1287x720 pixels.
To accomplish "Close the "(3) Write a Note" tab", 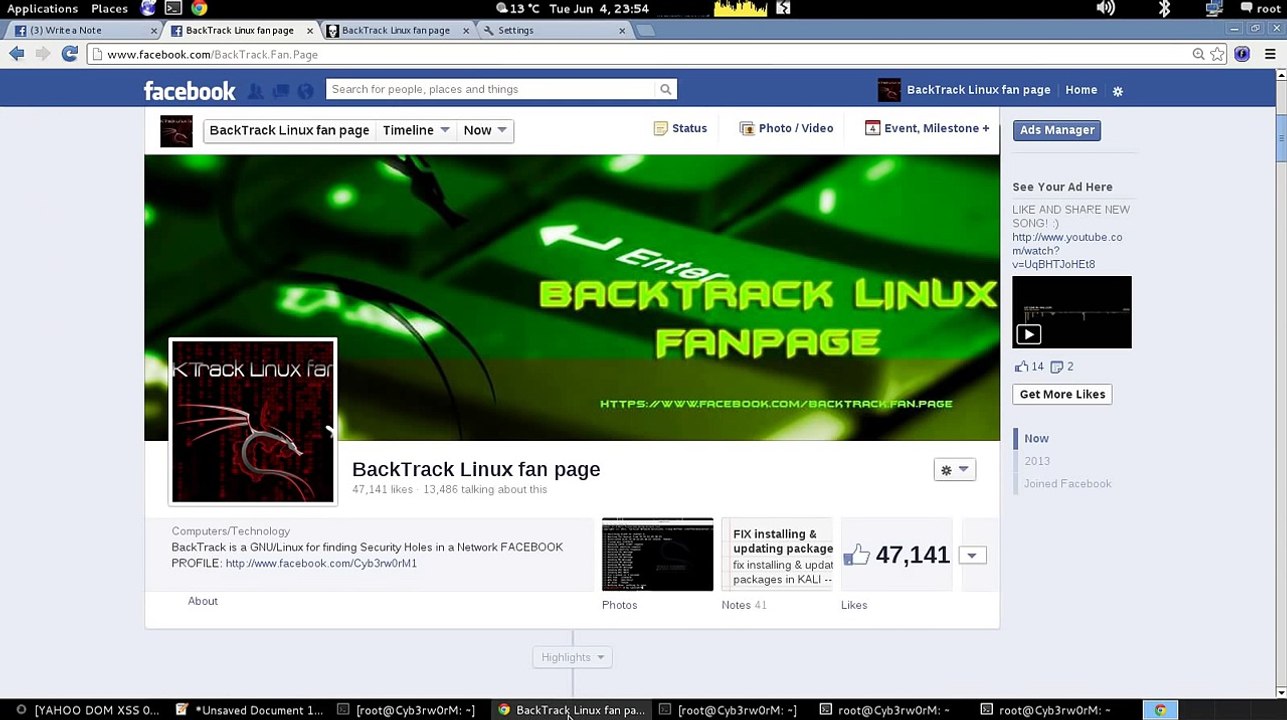I will [154, 31].
